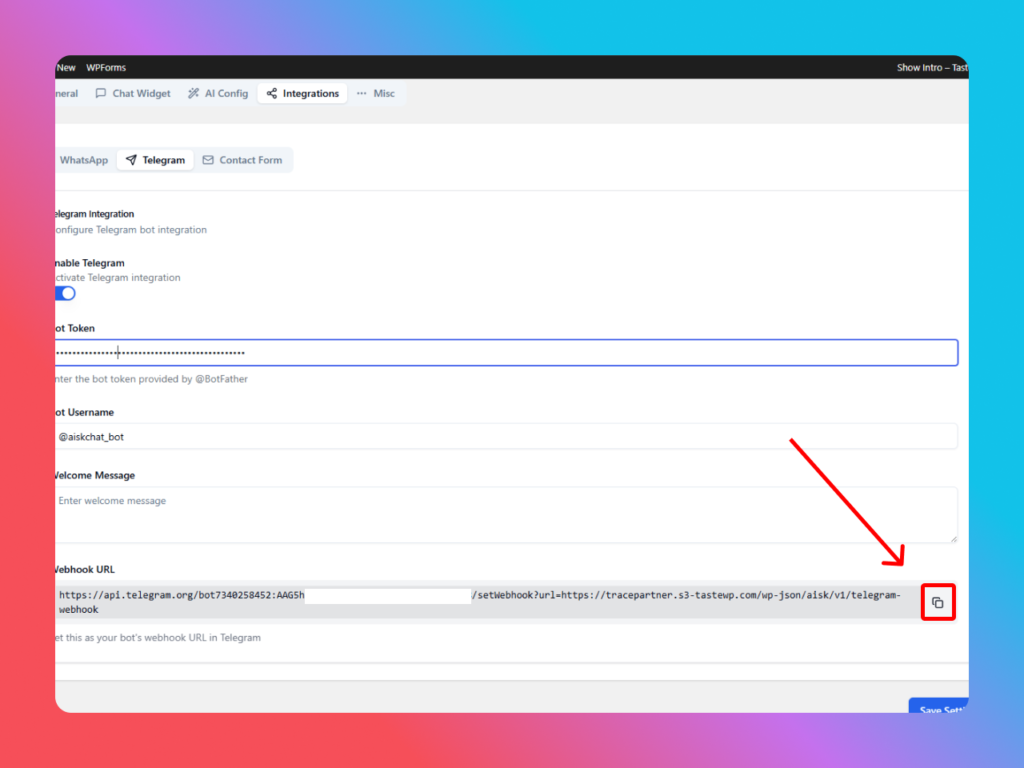Open the Misc tab
1024x768 pixels.
376,94
